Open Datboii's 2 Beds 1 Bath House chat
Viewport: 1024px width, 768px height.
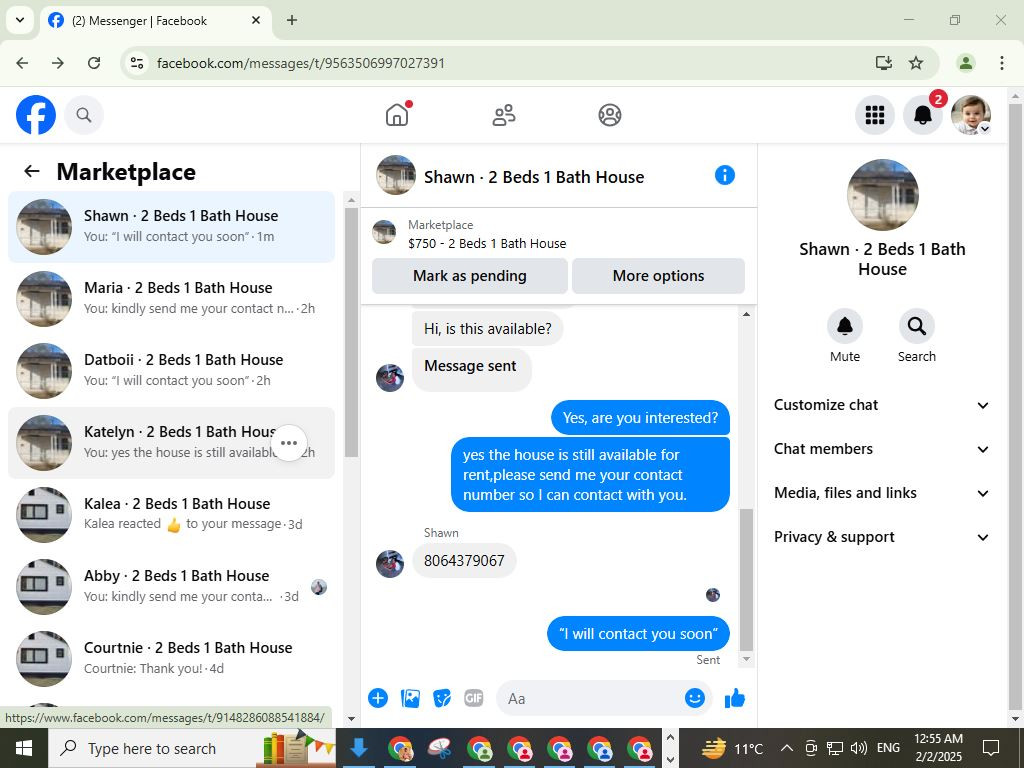(171, 370)
